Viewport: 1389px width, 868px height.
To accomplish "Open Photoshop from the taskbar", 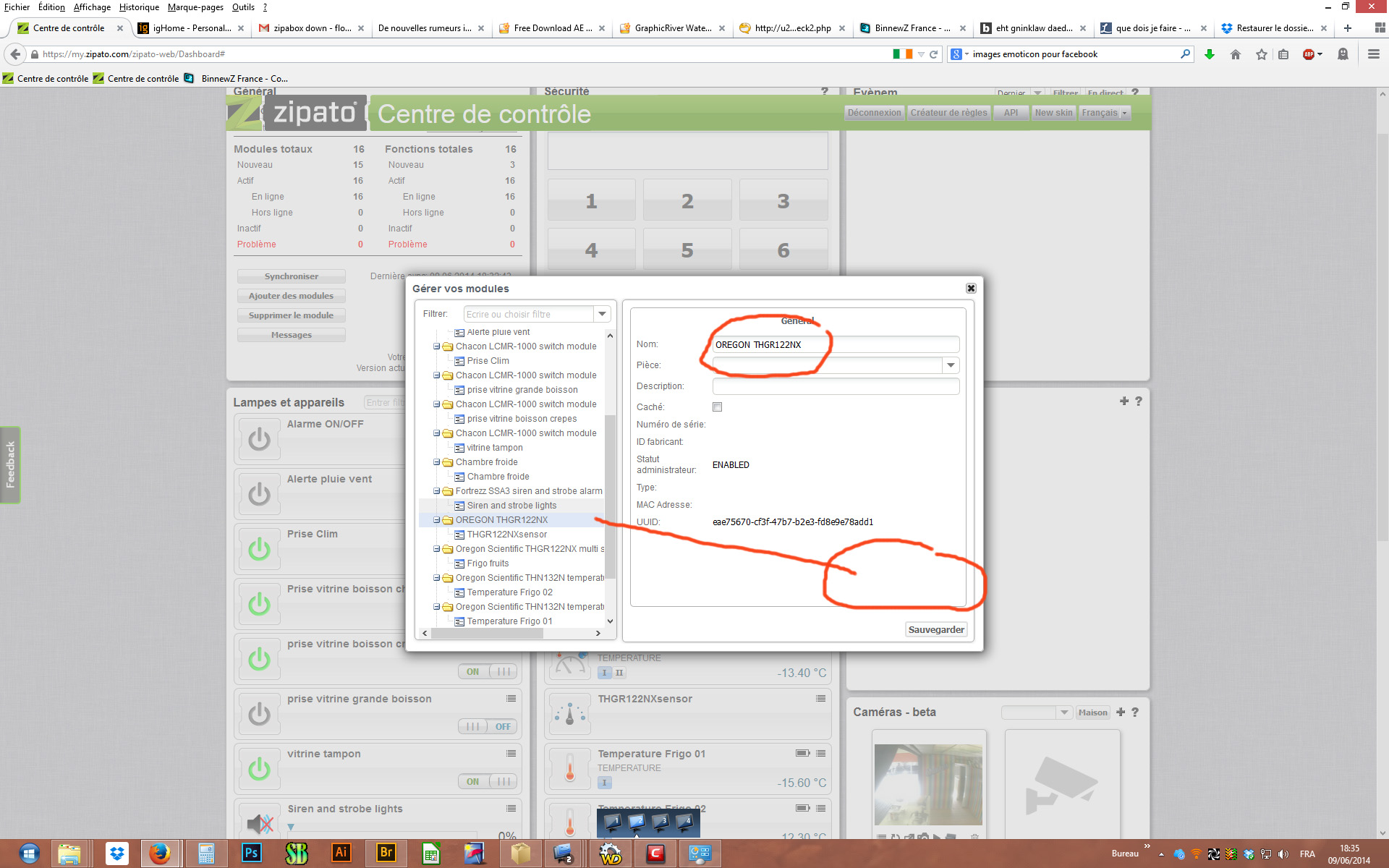I will click(250, 853).
